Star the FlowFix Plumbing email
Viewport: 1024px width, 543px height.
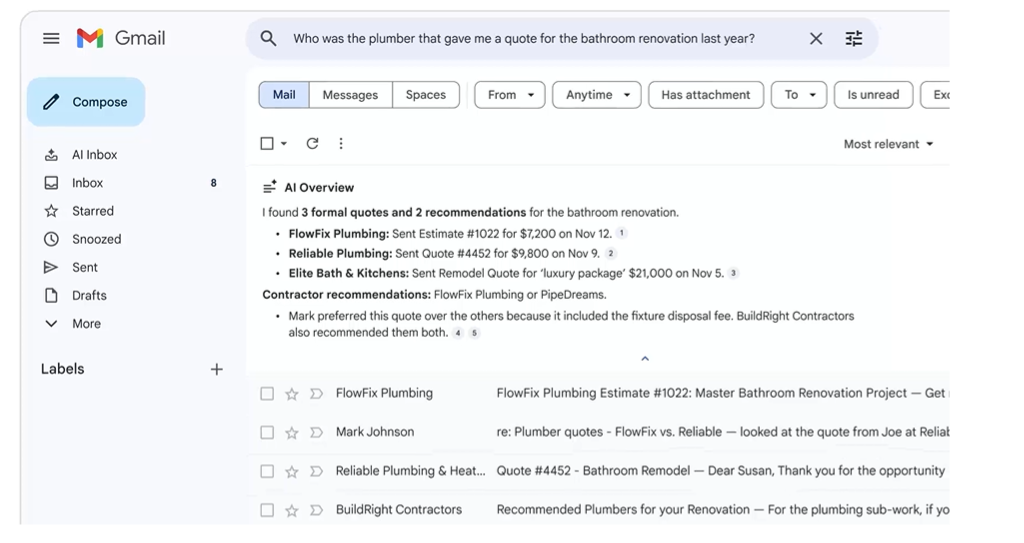pos(292,394)
